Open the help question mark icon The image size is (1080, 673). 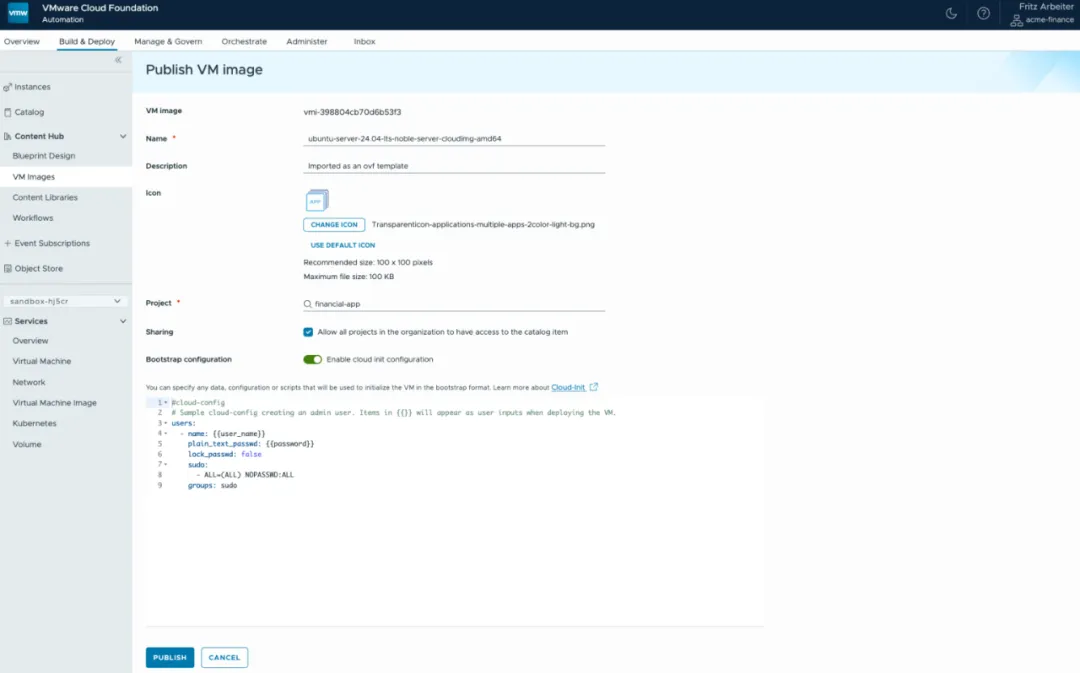[984, 13]
